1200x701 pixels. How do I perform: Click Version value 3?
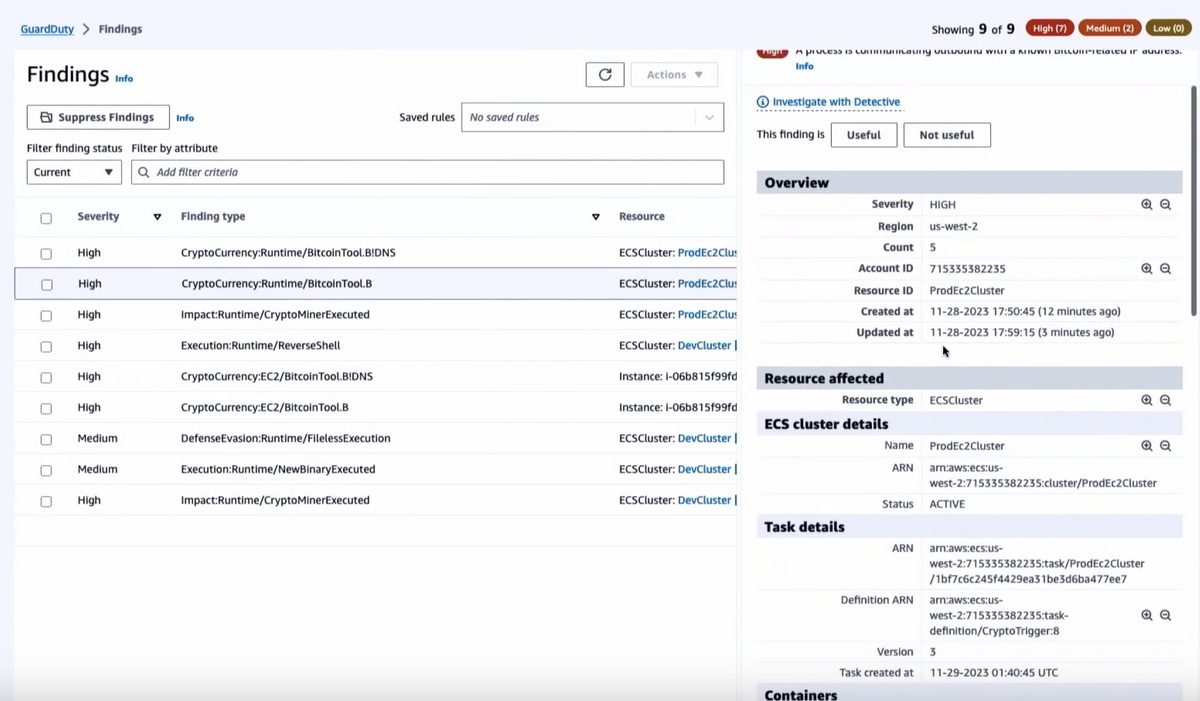pyautogui.click(x=933, y=652)
